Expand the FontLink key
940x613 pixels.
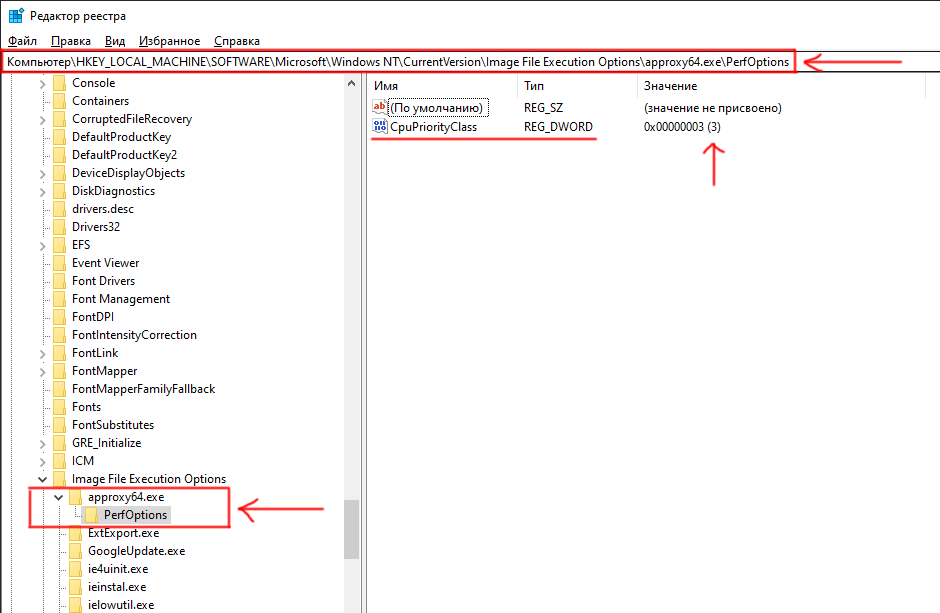43,354
